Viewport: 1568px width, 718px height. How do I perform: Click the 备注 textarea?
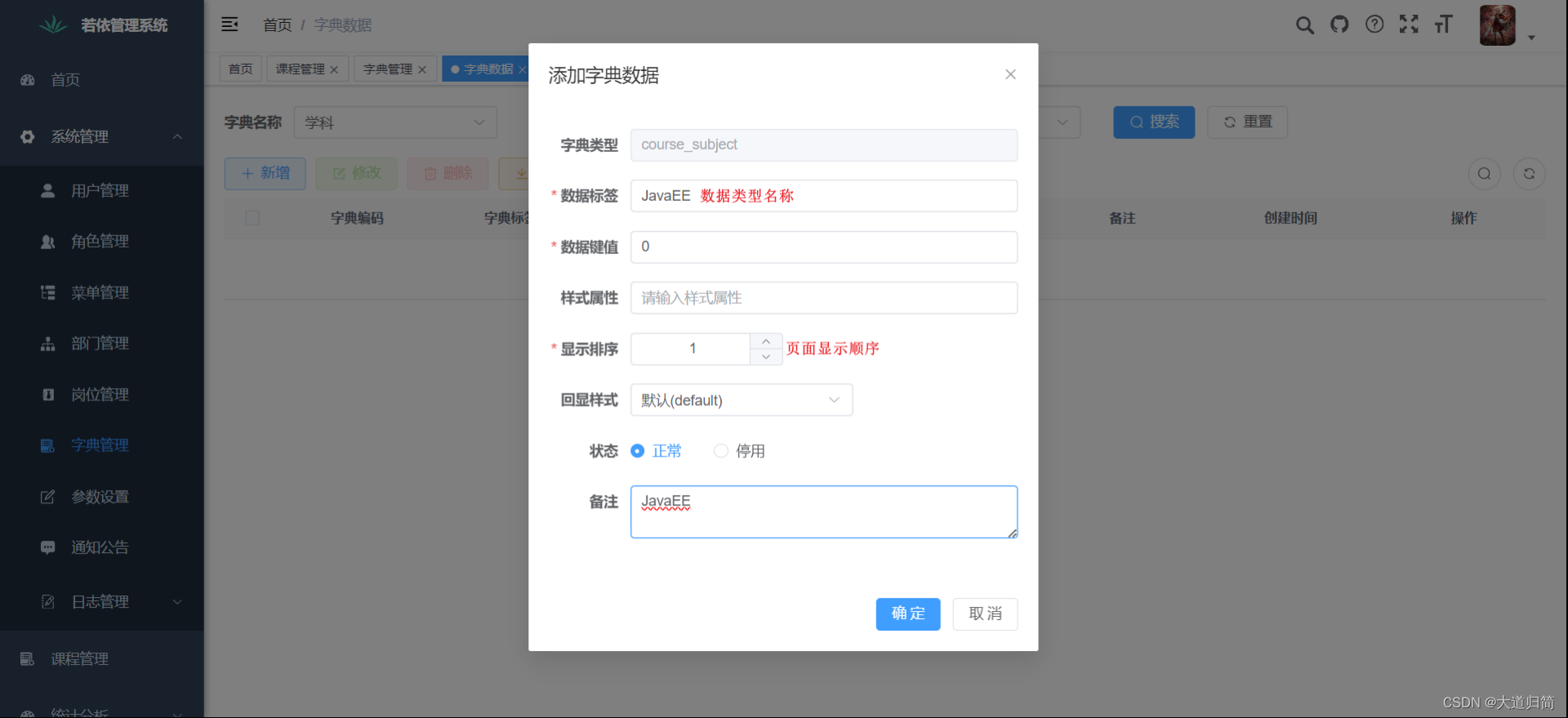824,512
